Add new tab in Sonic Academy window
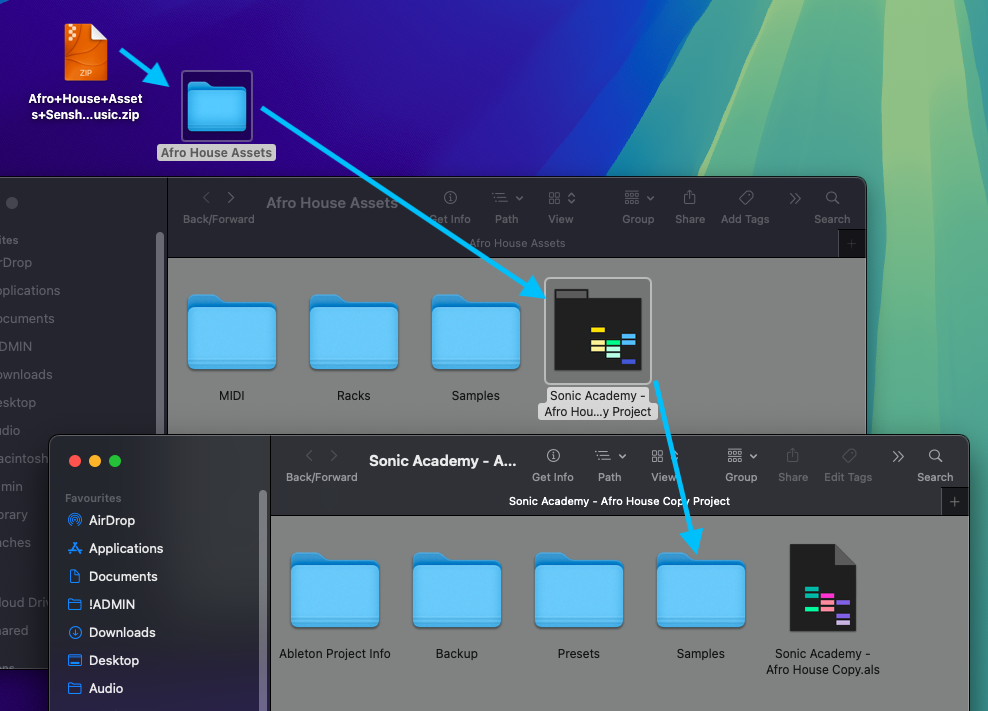This screenshot has width=988, height=711. pos(955,502)
